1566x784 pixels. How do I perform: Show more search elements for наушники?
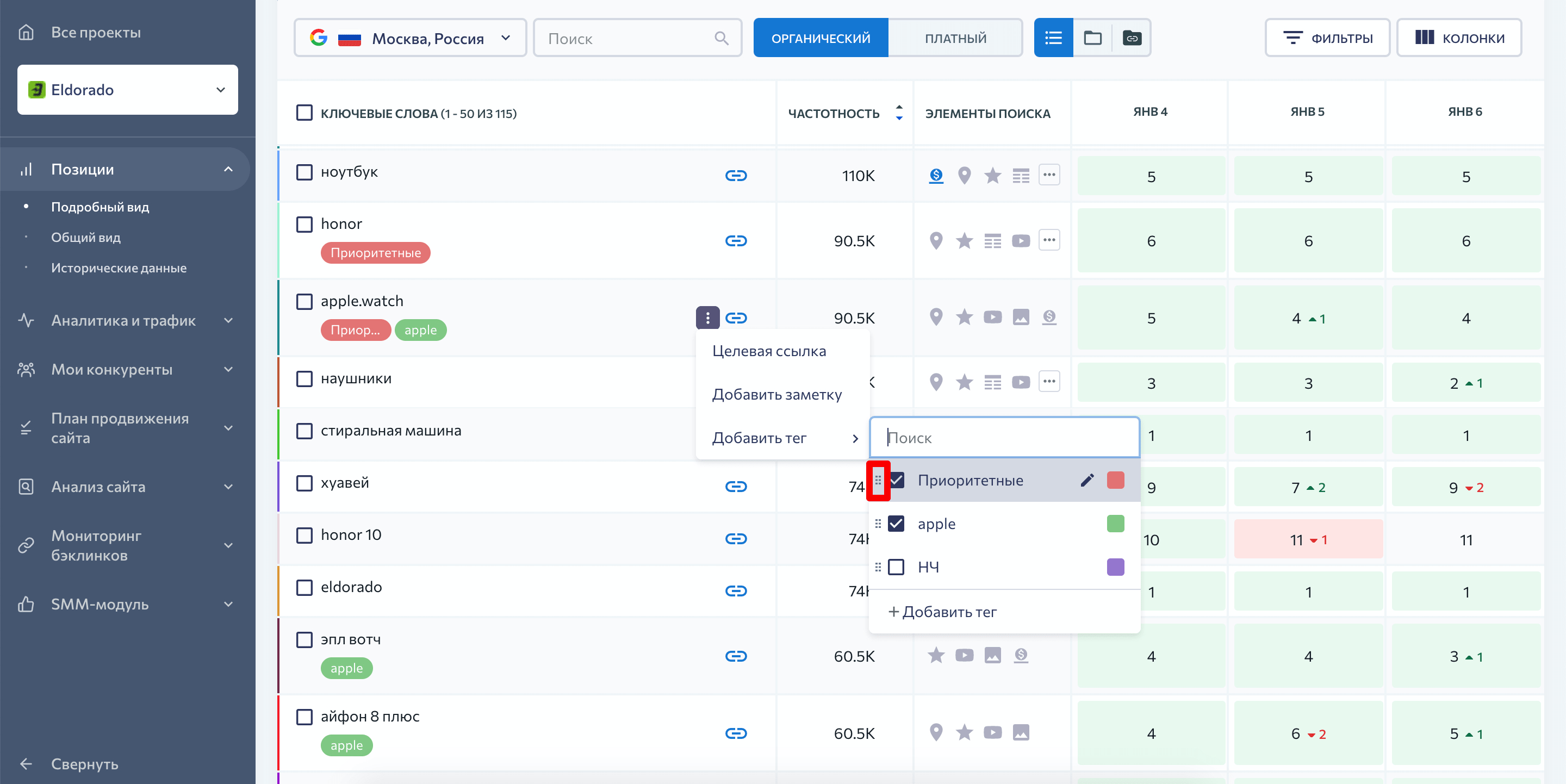pyautogui.click(x=1049, y=381)
